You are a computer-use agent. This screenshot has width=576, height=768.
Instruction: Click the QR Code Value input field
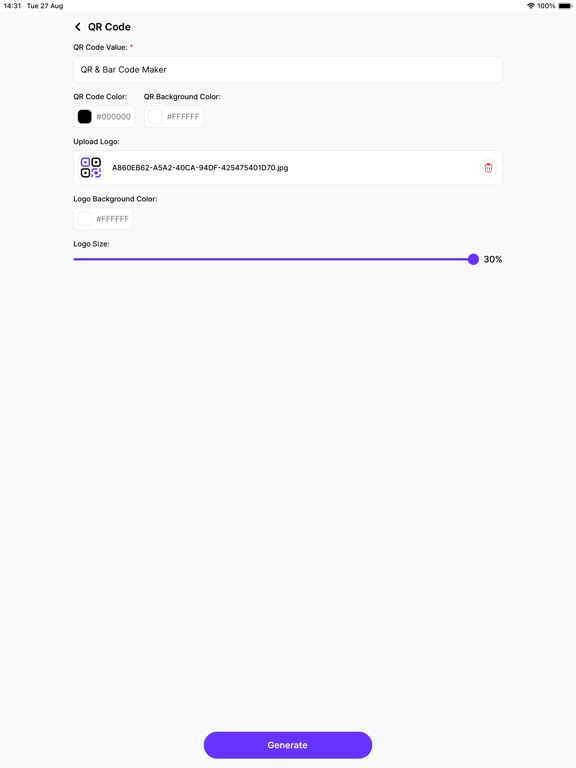coord(288,70)
